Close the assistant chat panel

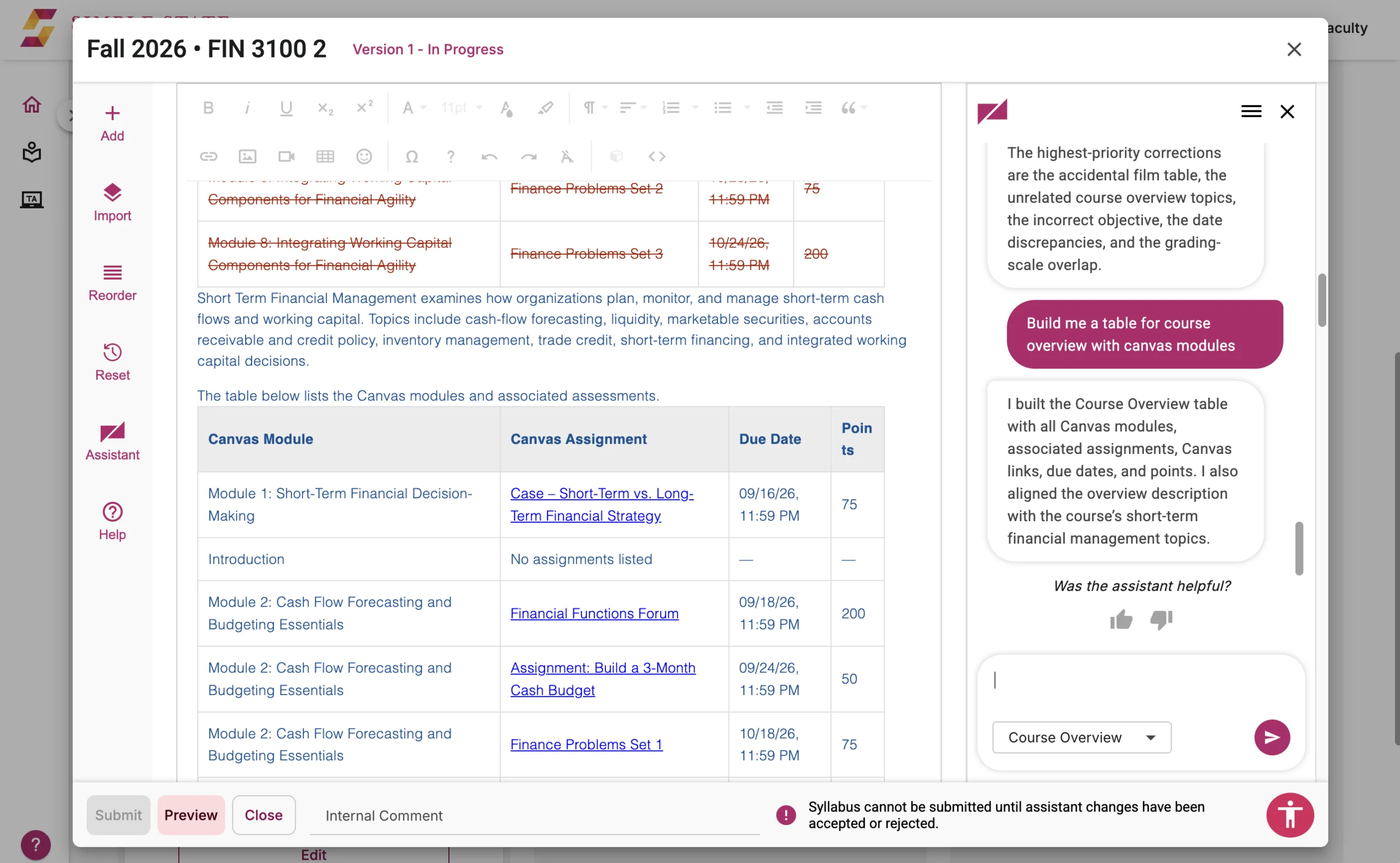[x=1287, y=112]
